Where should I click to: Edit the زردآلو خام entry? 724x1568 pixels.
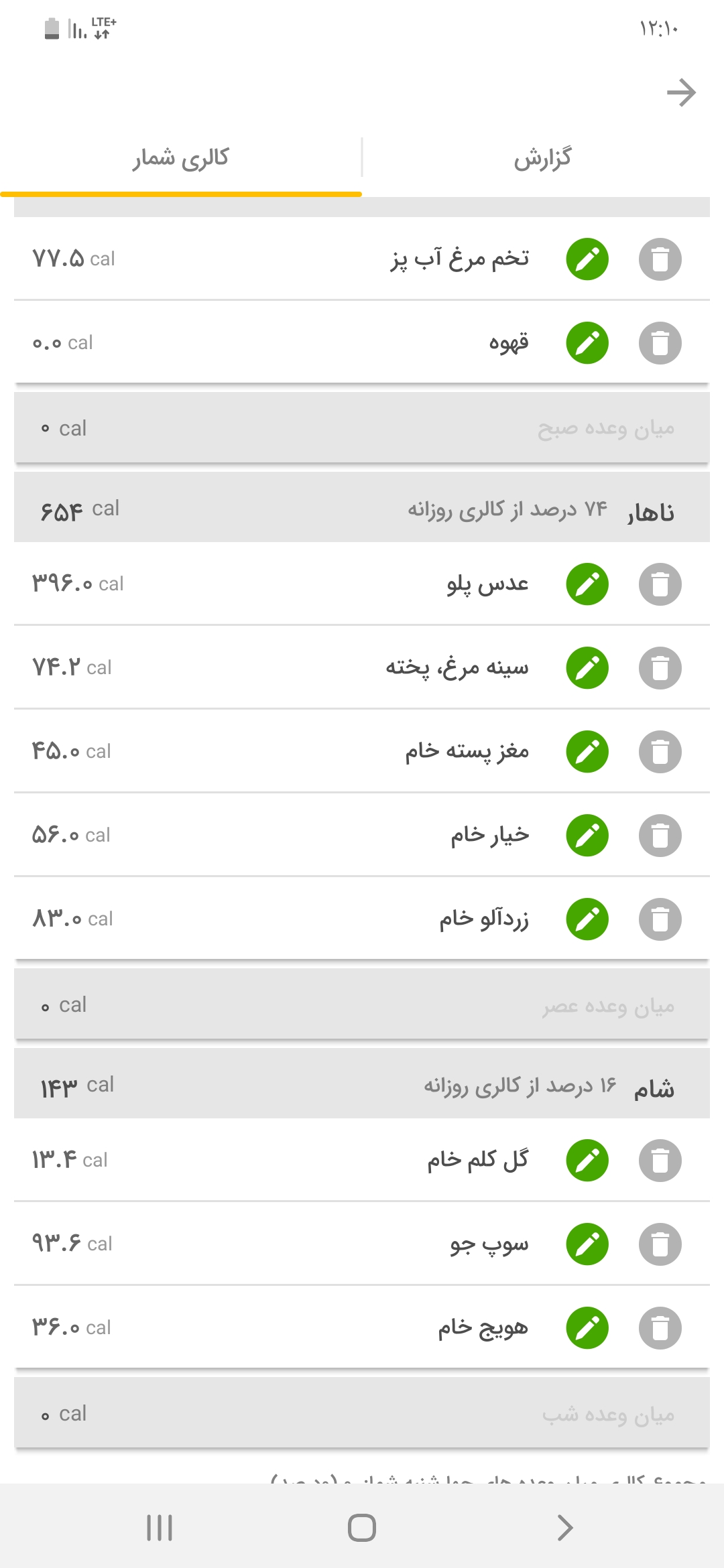(587, 919)
